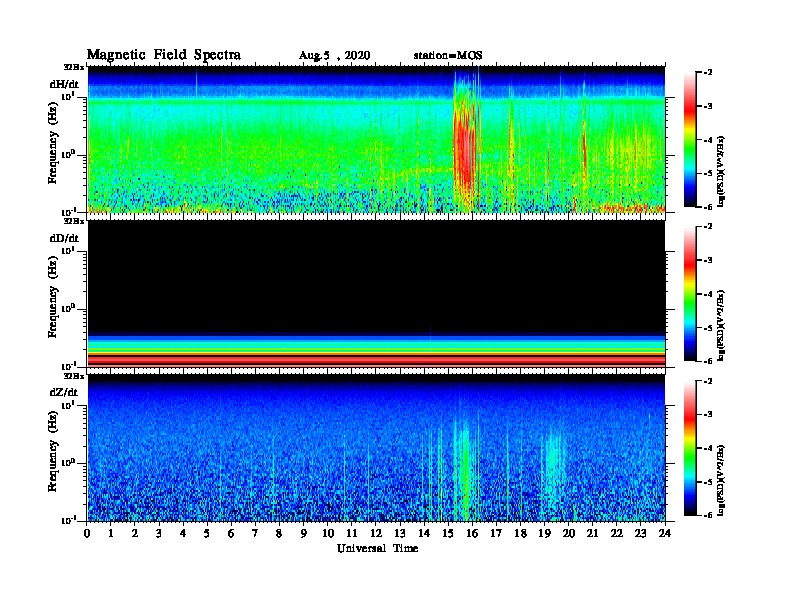Click hour "5" on the time axis
The image size is (792, 612).
click(207, 533)
